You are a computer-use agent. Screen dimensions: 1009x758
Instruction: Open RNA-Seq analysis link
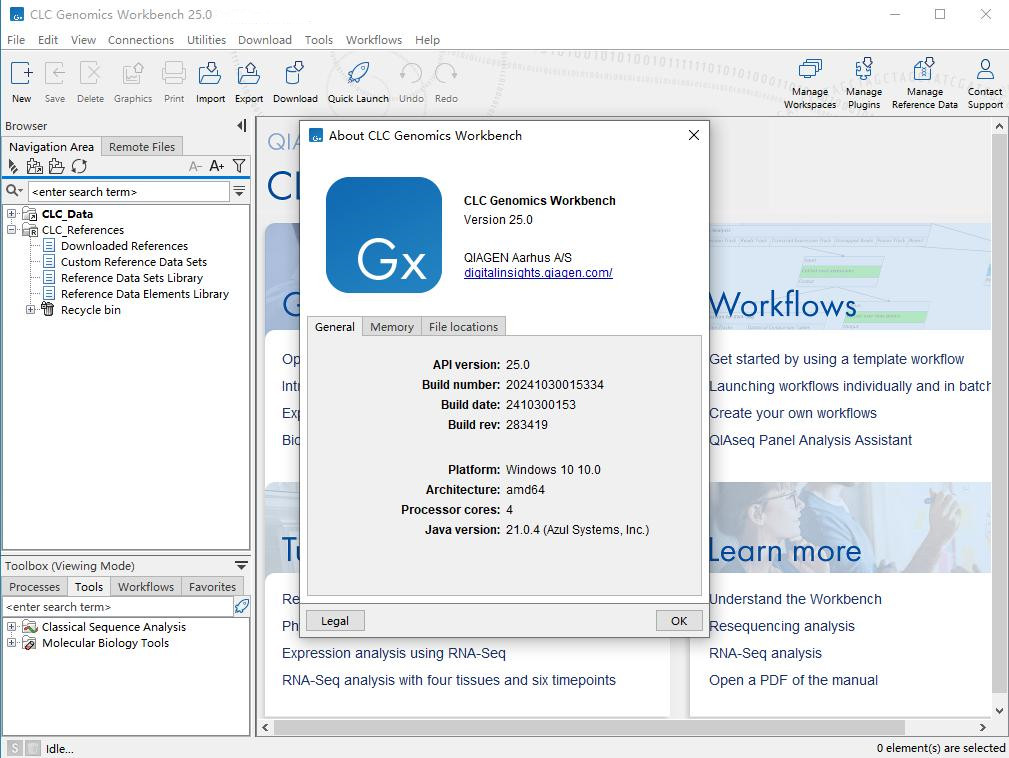(765, 653)
